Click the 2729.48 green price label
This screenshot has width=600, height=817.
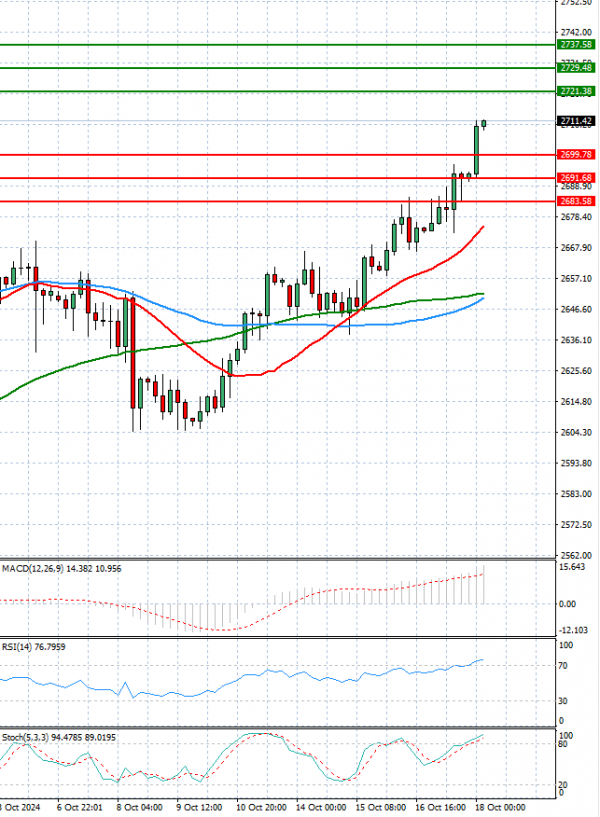[576, 68]
